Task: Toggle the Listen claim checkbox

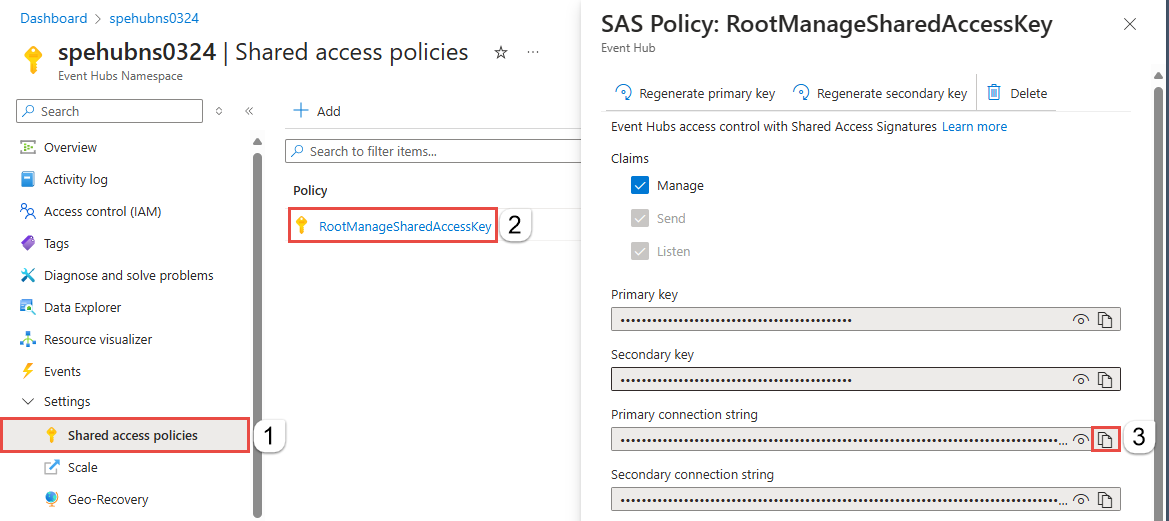Action: point(640,251)
